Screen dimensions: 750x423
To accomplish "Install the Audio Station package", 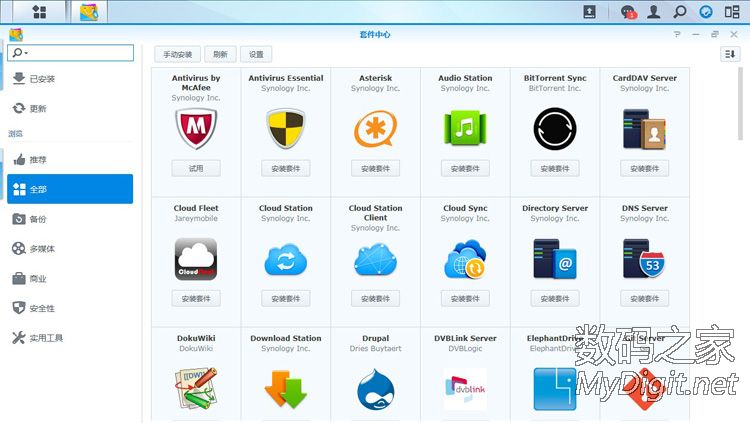I will tap(465, 168).
